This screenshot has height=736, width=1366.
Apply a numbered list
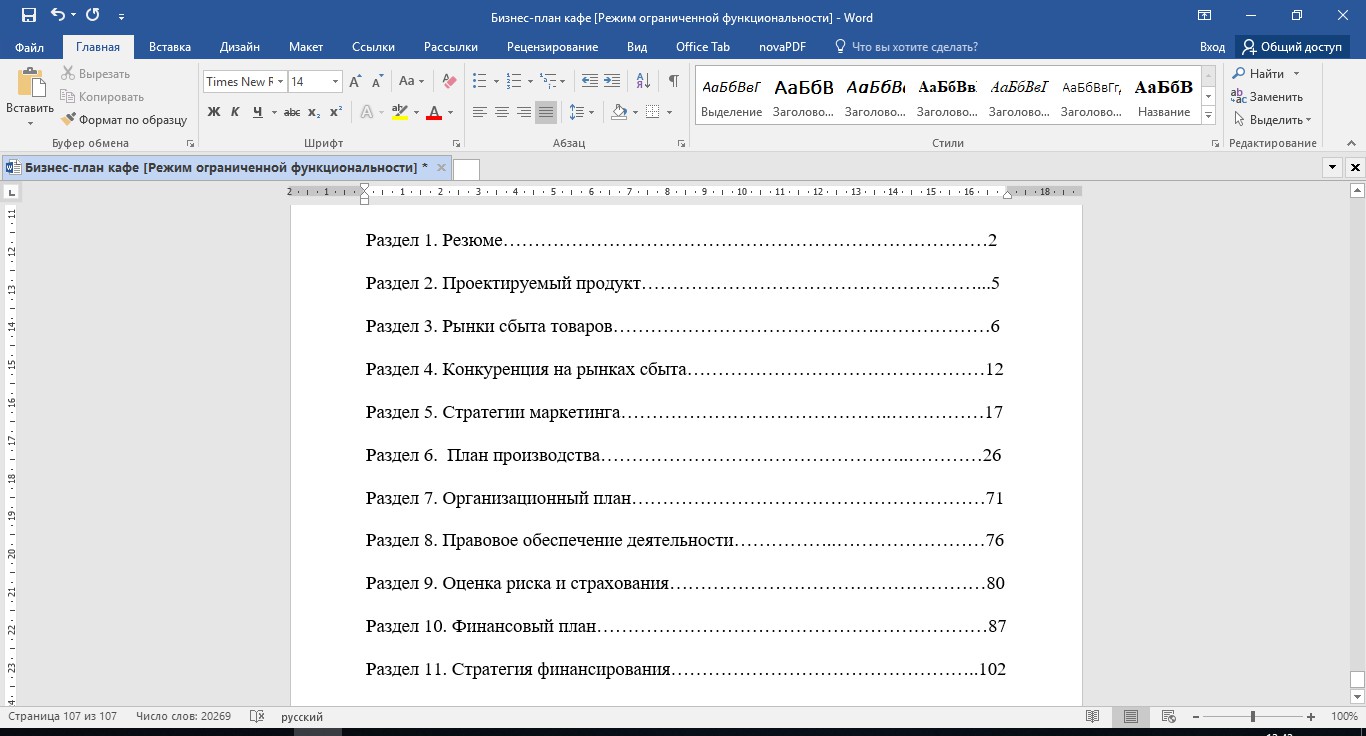point(512,82)
